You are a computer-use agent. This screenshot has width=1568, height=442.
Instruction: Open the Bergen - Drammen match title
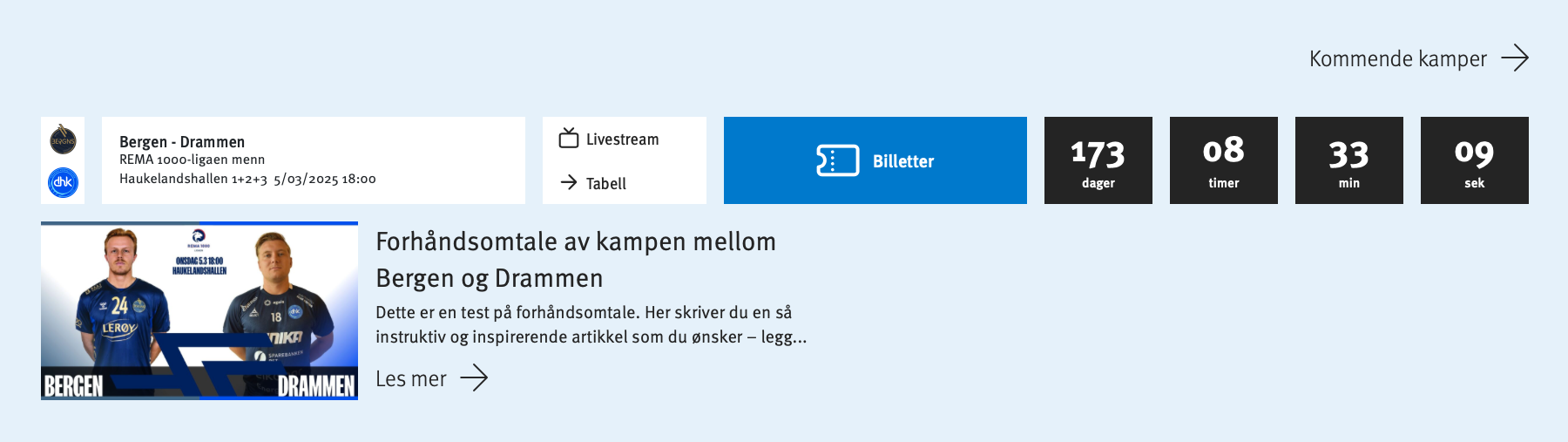[182, 141]
